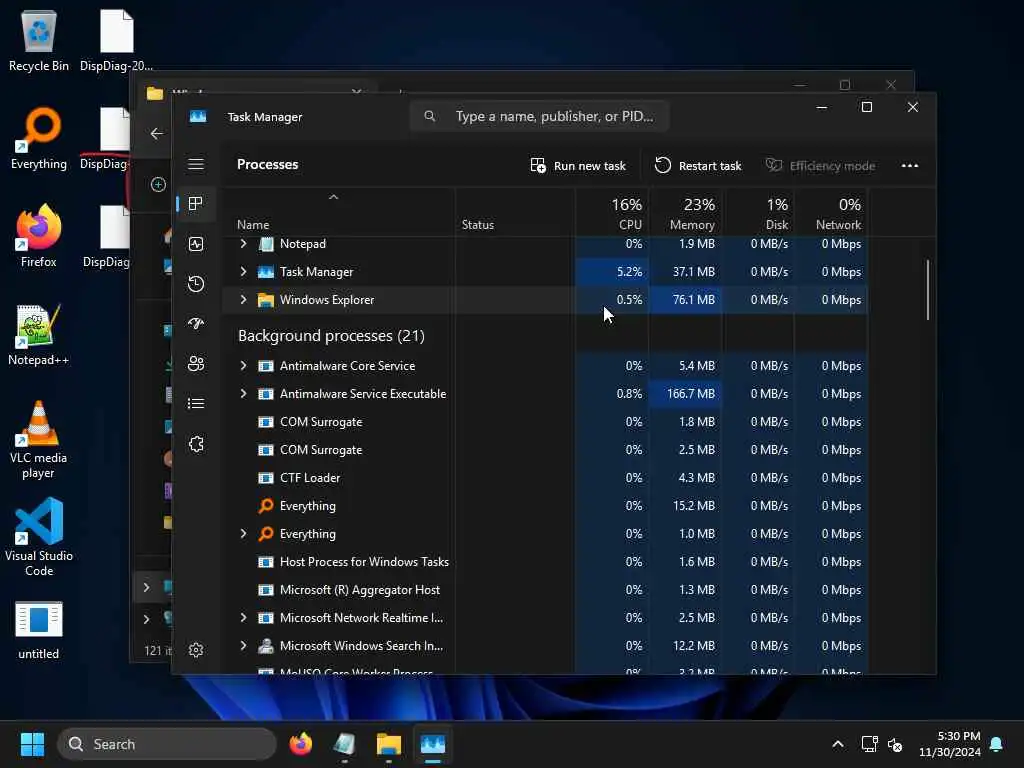Open Startup apps page in sidebar
This screenshot has width=1024, height=768.
pyautogui.click(x=196, y=323)
